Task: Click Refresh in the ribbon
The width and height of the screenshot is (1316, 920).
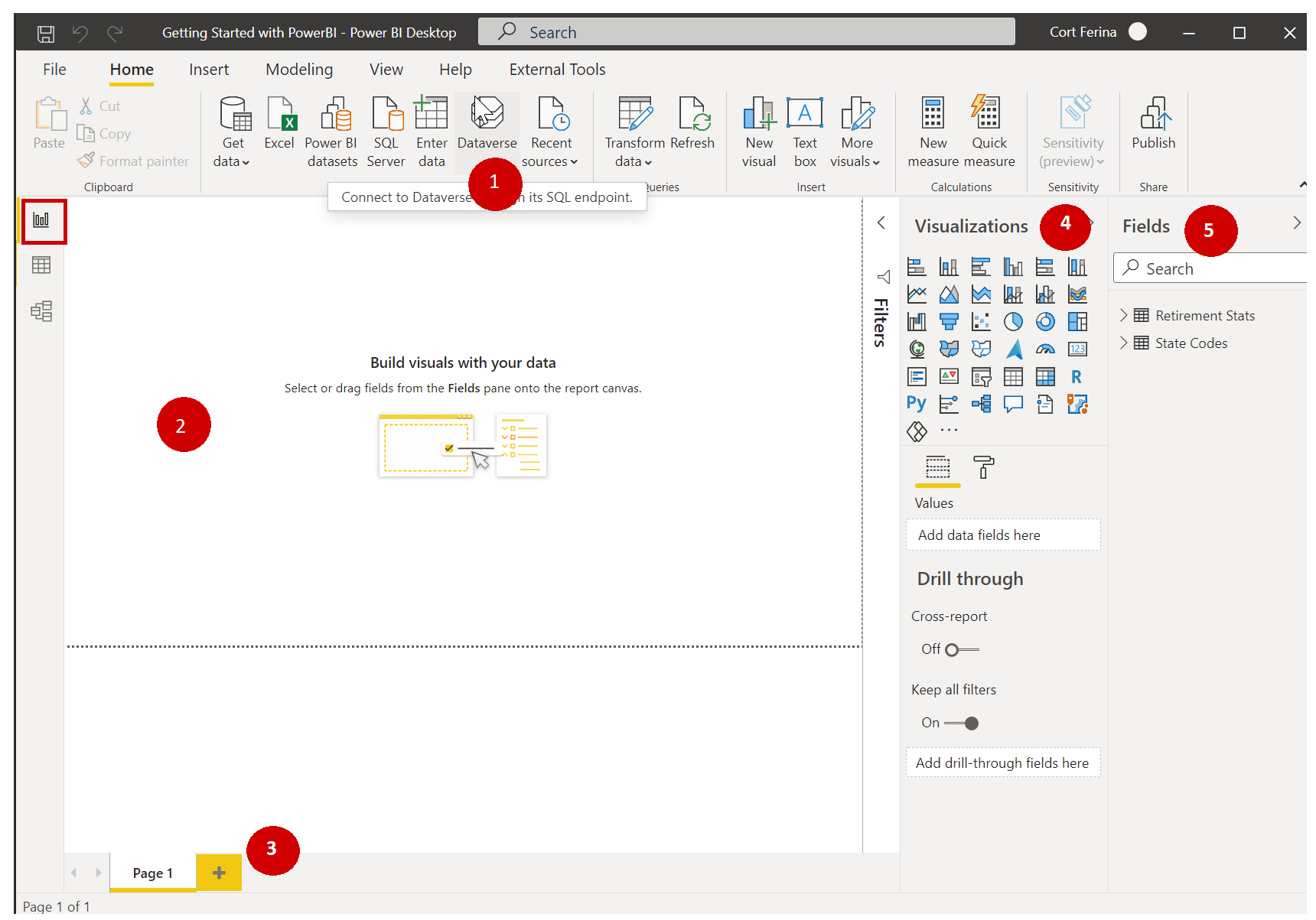Action: [x=692, y=124]
